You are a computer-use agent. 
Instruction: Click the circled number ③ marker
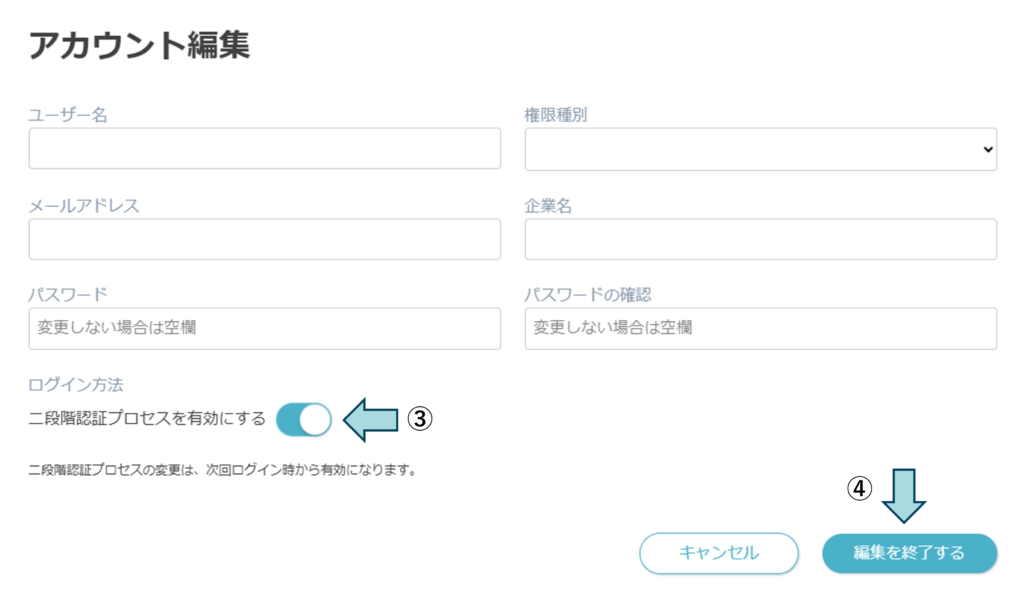coord(420,420)
